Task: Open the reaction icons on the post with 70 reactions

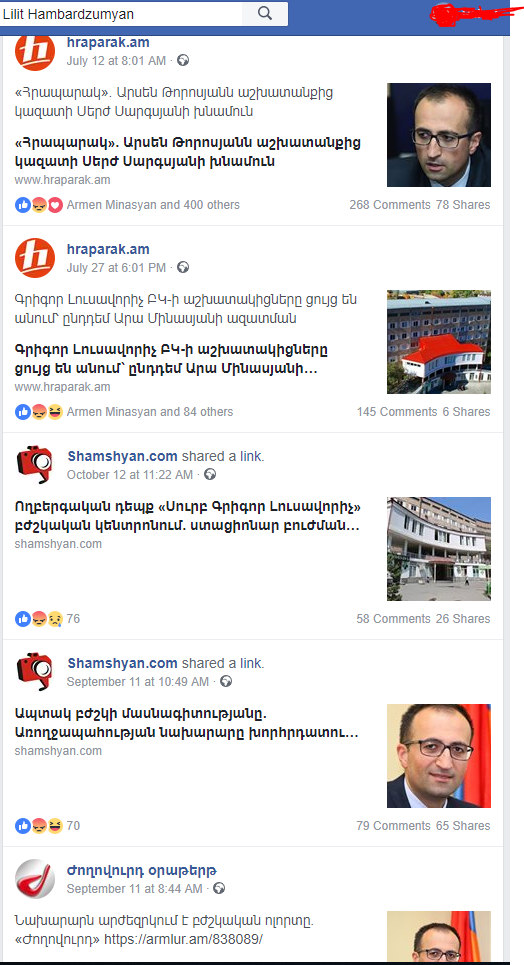Action: (x=39, y=825)
